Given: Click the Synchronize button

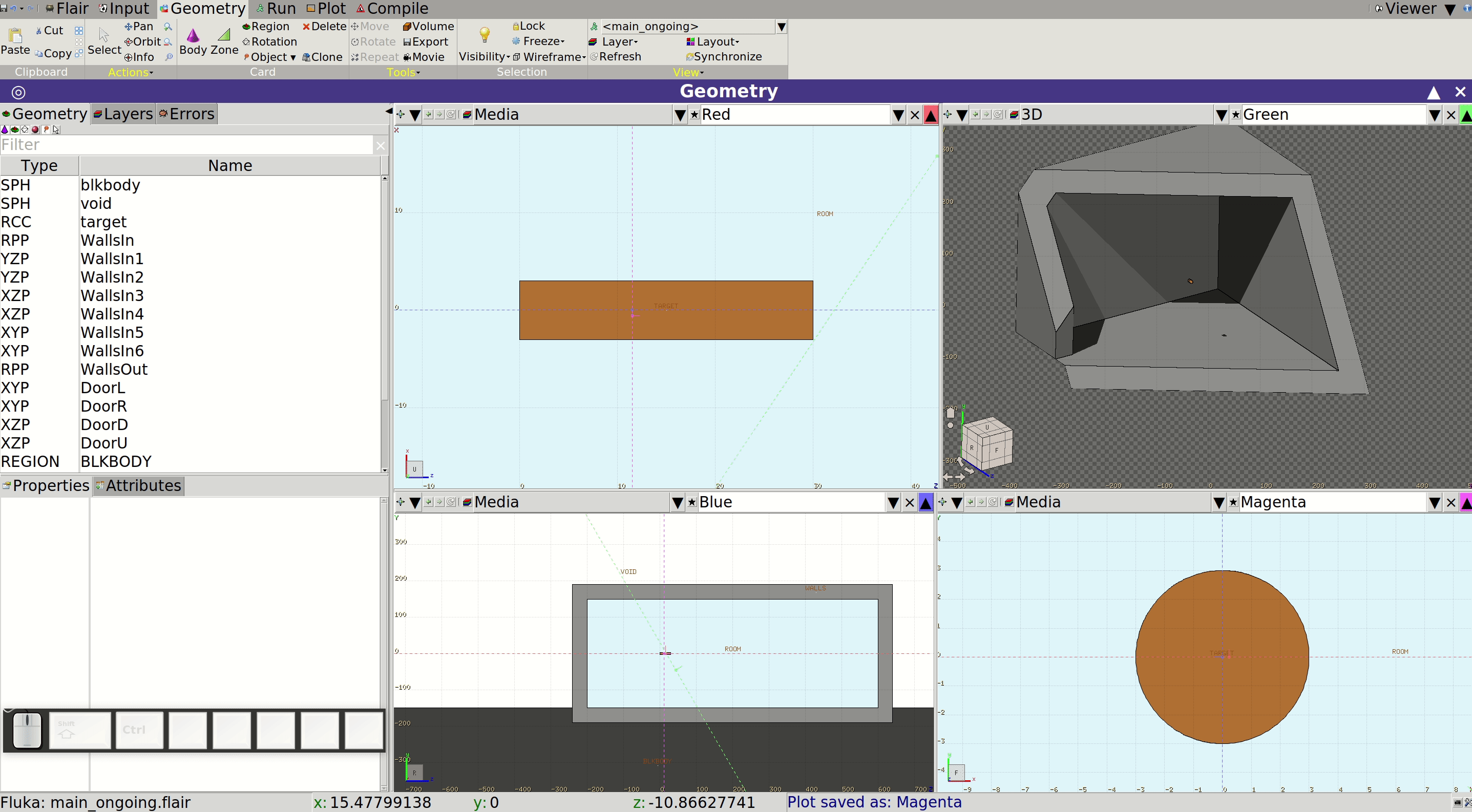Looking at the screenshot, I should (x=724, y=56).
